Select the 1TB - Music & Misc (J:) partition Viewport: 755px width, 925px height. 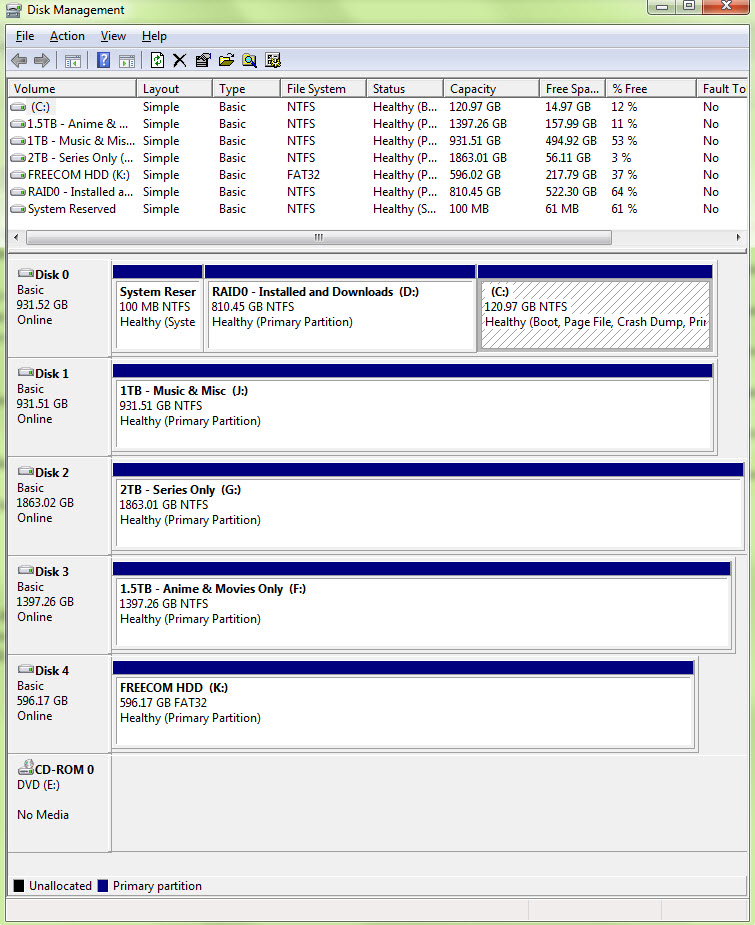pos(413,408)
